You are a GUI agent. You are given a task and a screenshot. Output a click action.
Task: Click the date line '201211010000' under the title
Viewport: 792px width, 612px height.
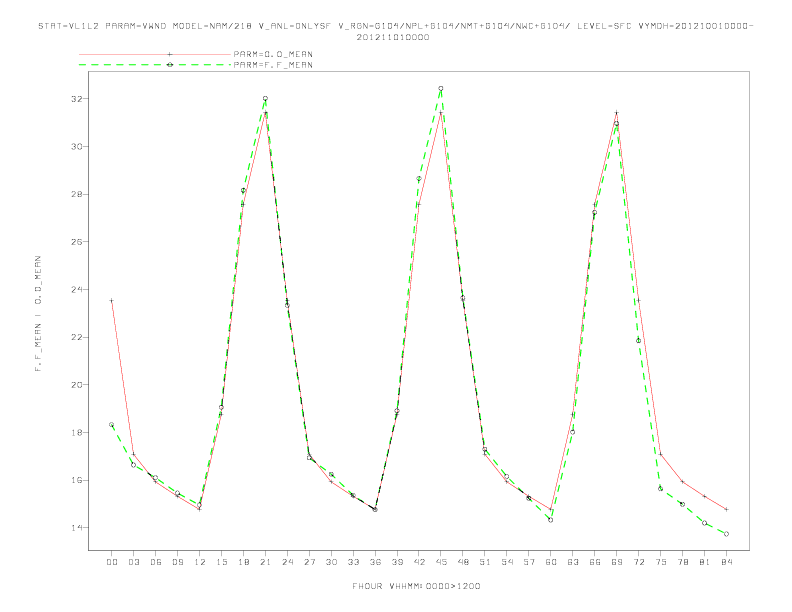pyautogui.click(x=393, y=37)
